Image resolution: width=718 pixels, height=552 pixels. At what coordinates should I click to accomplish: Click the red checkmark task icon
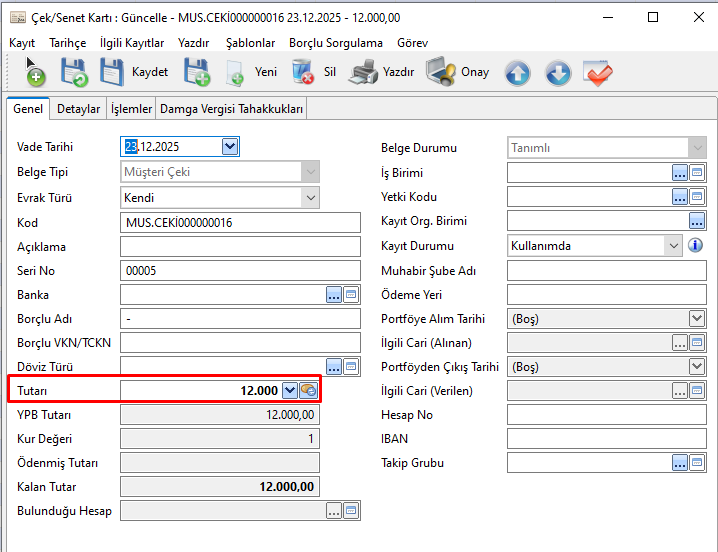597,73
